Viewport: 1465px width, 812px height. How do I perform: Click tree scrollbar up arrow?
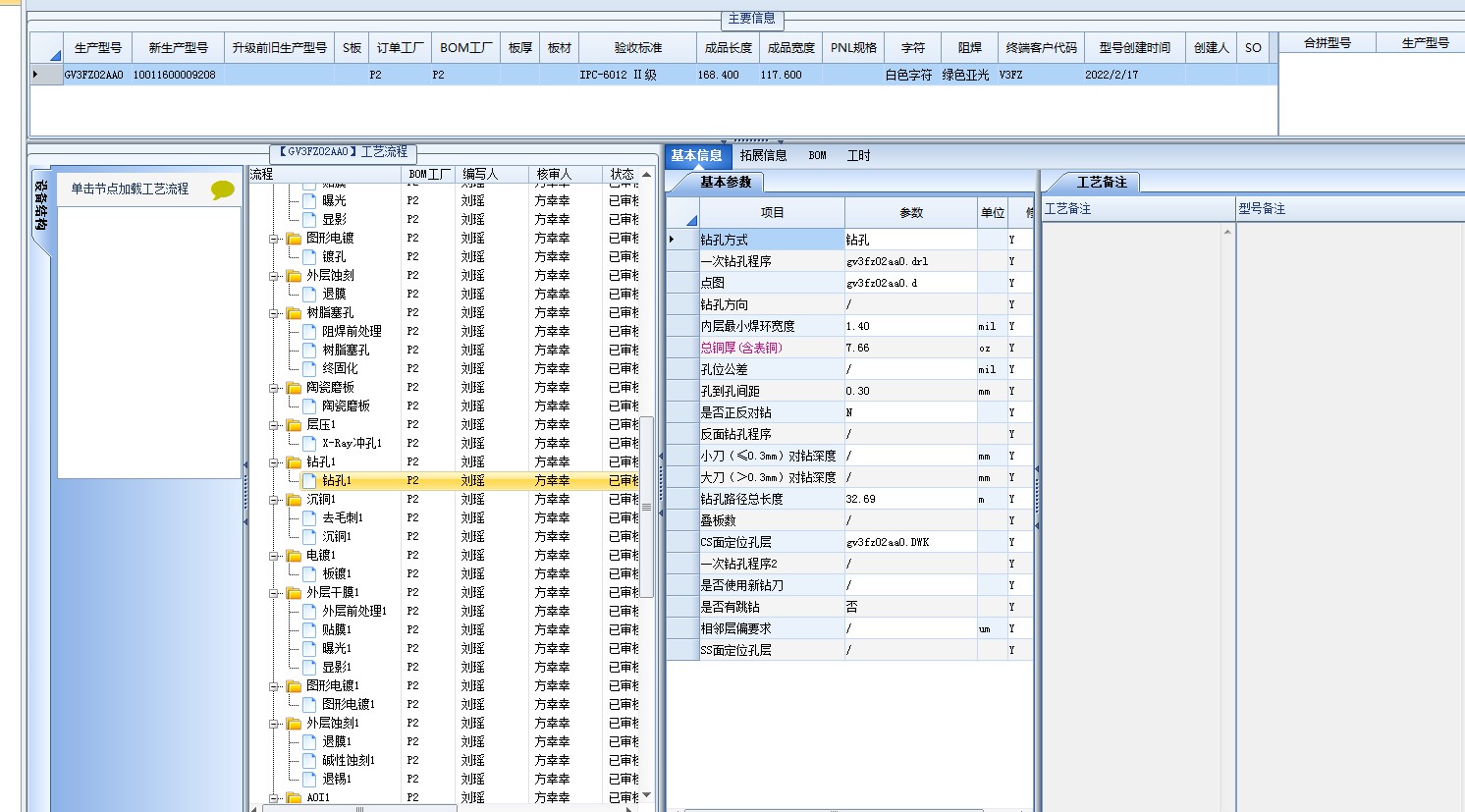pyautogui.click(x=646, y=175)
